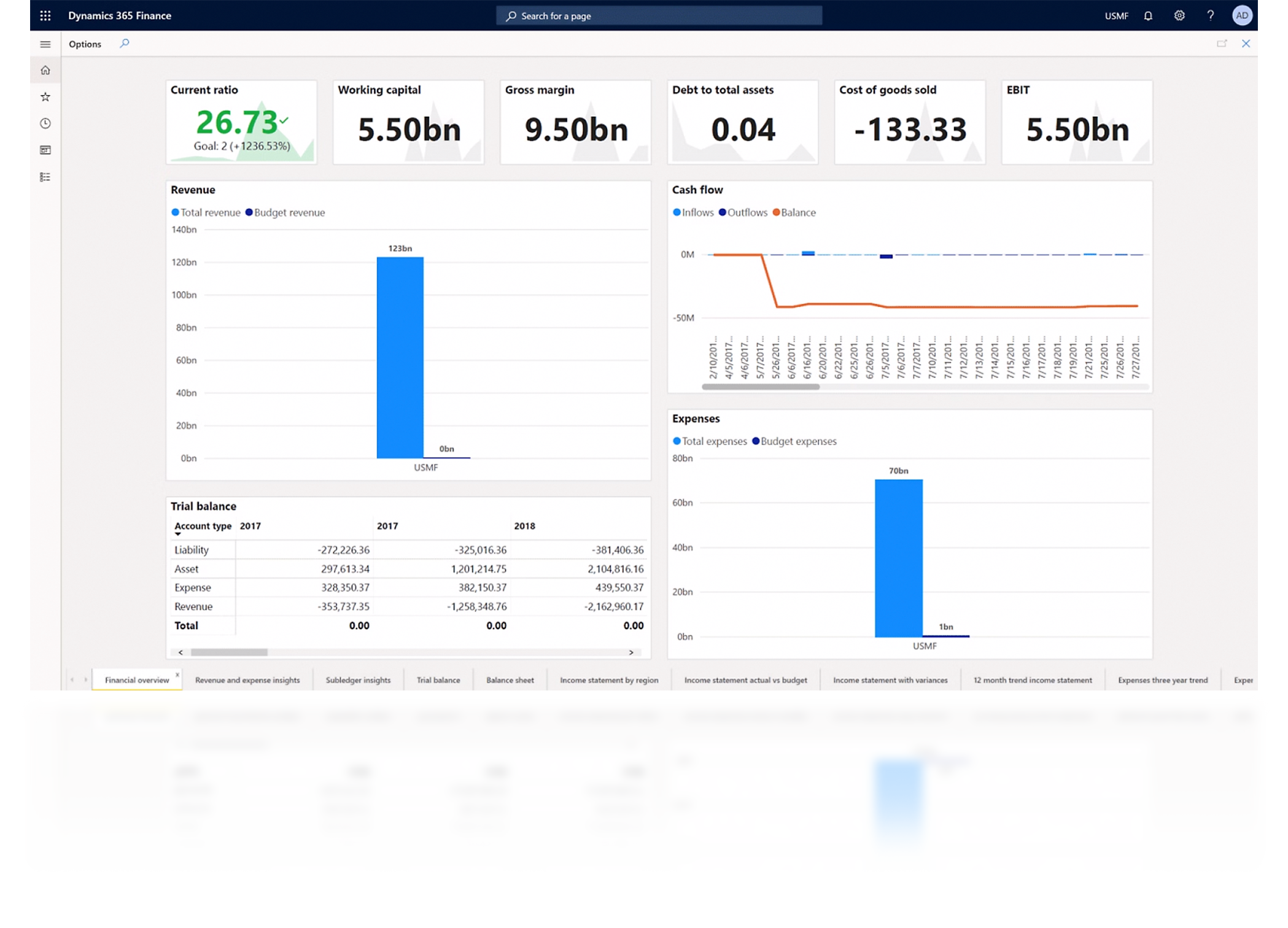Open Favorites star in sidebar
This screenshot has width=1288, height=928.
(45, 97)
